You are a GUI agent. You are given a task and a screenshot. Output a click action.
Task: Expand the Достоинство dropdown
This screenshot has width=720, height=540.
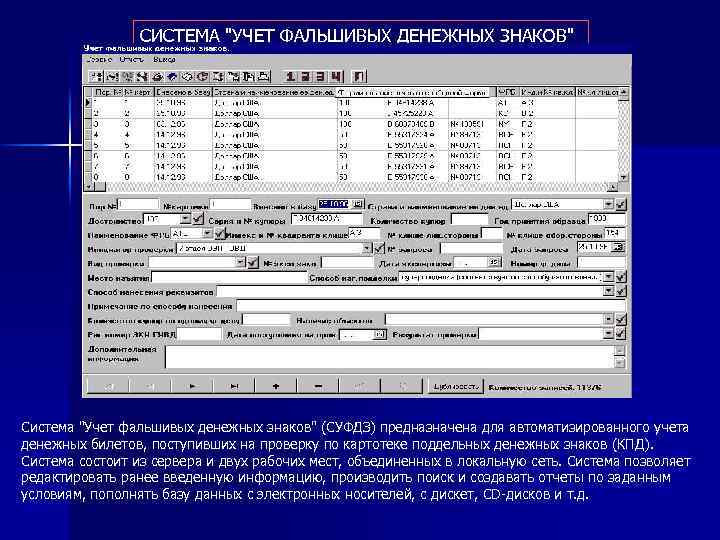(x=185, y=219)
